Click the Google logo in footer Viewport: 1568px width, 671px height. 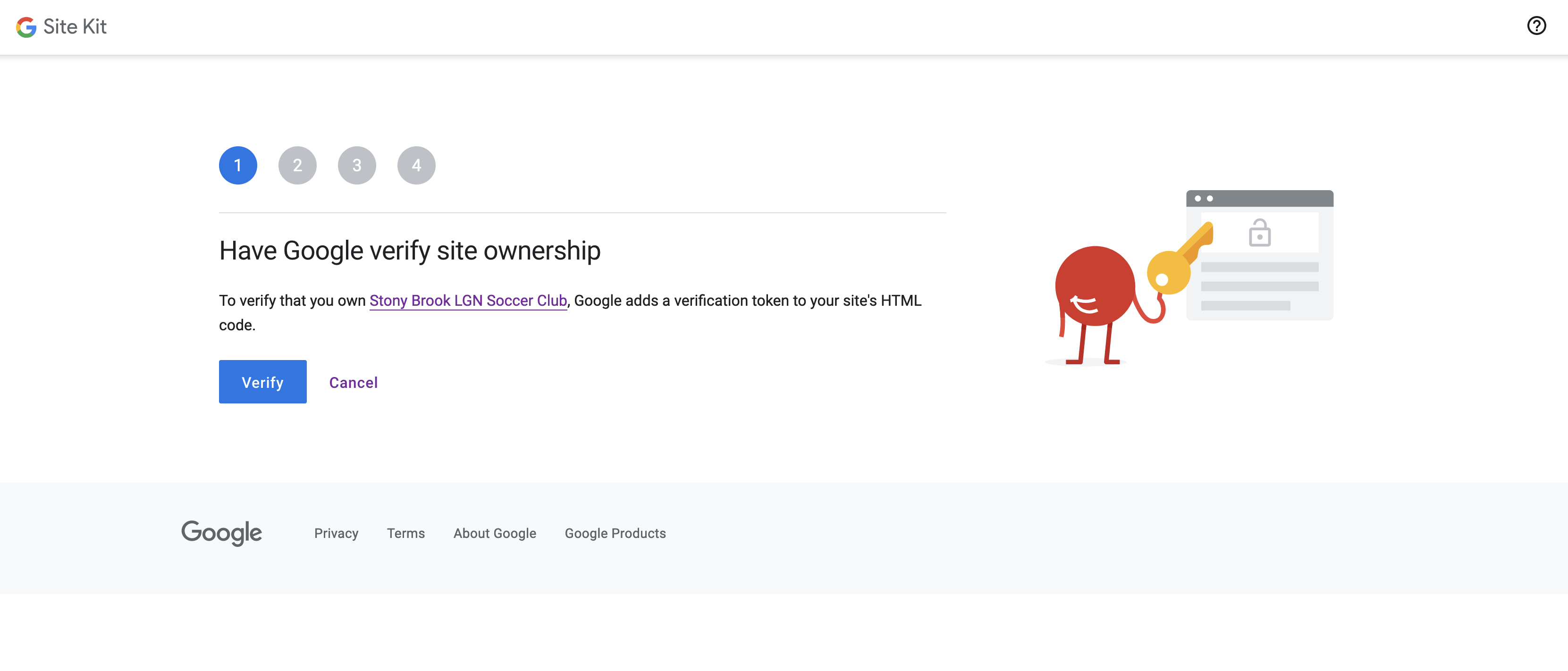click(221, 533)
